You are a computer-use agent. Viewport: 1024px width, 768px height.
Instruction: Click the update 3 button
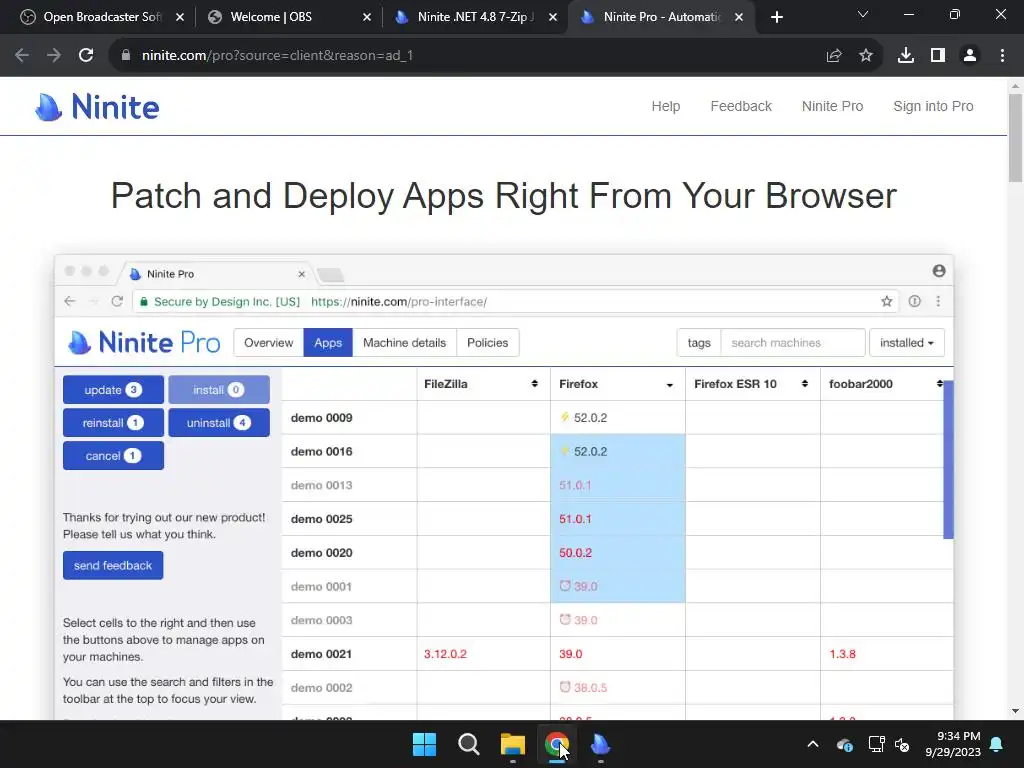click(x=113, y=390)
